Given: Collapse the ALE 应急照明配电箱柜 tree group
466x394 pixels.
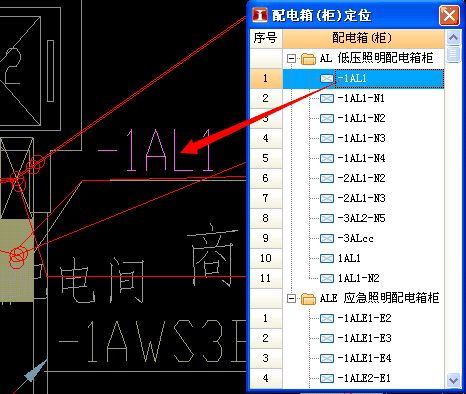Looking at the screenshot, I should [291, 298].
